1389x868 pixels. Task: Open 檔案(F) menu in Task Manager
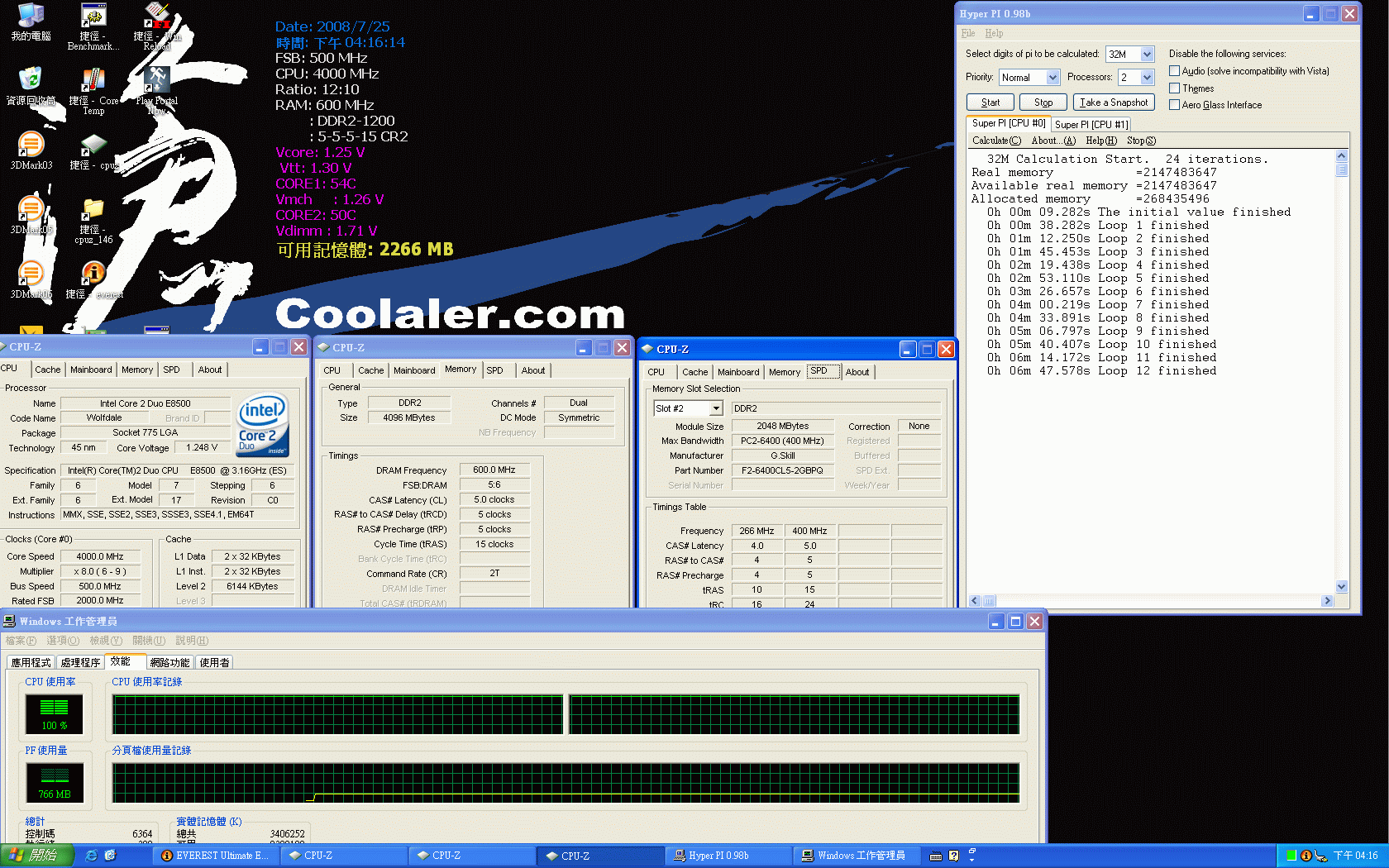pos(21,641)
